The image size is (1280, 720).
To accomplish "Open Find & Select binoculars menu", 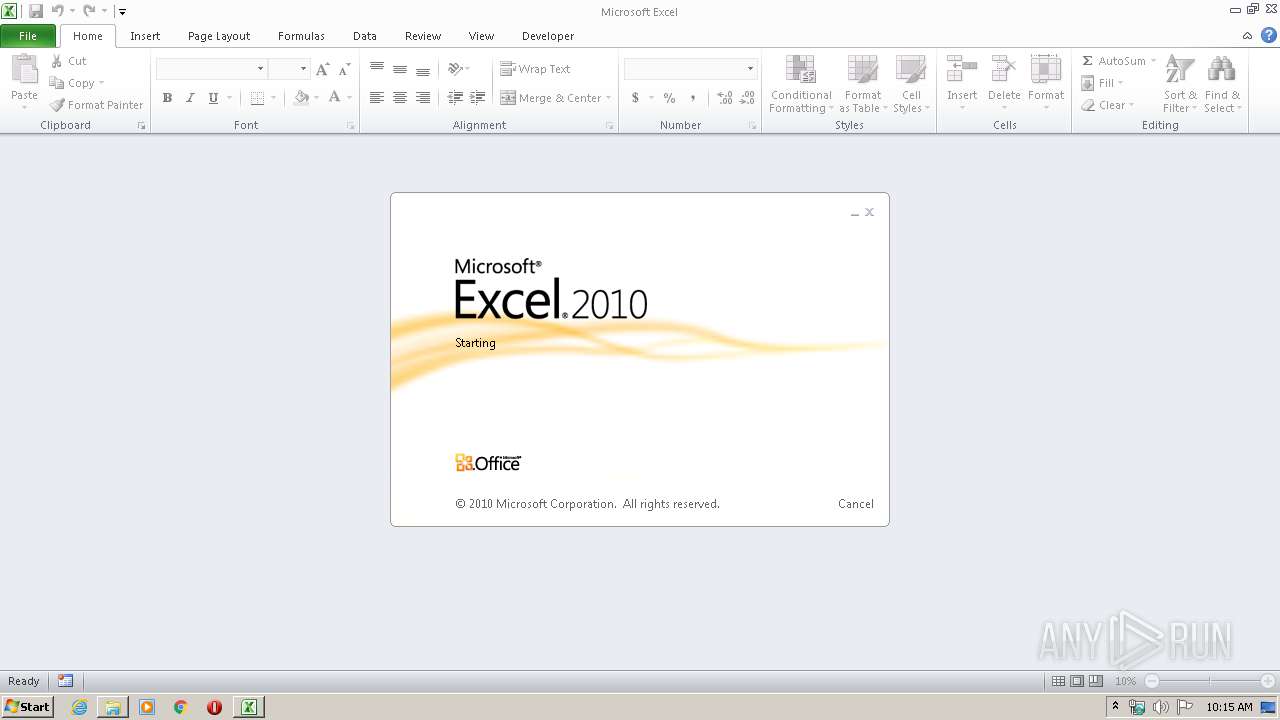I will click(x=1222, y=84).
